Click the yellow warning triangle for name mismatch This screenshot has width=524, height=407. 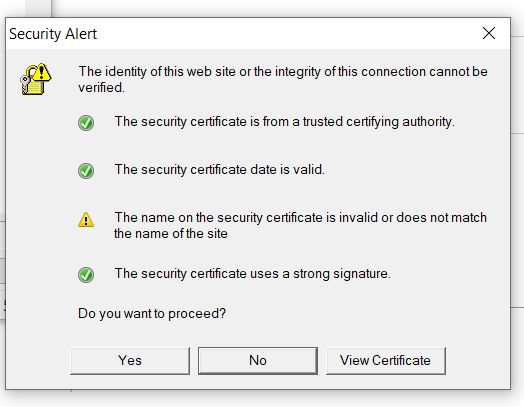(x=86, y=220)
